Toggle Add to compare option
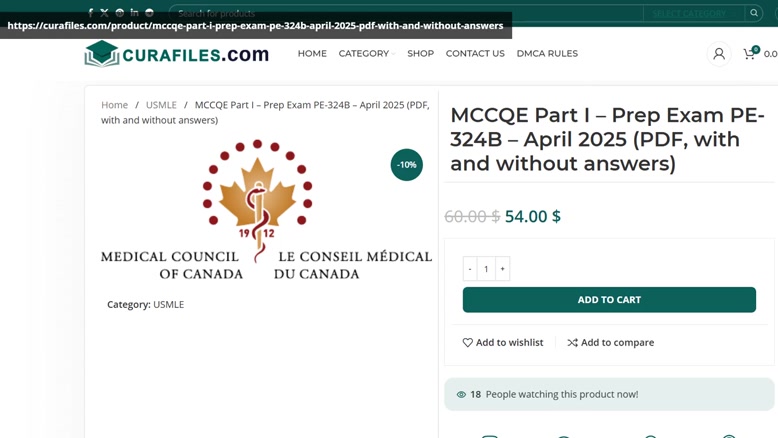 [x=611, y=342]
